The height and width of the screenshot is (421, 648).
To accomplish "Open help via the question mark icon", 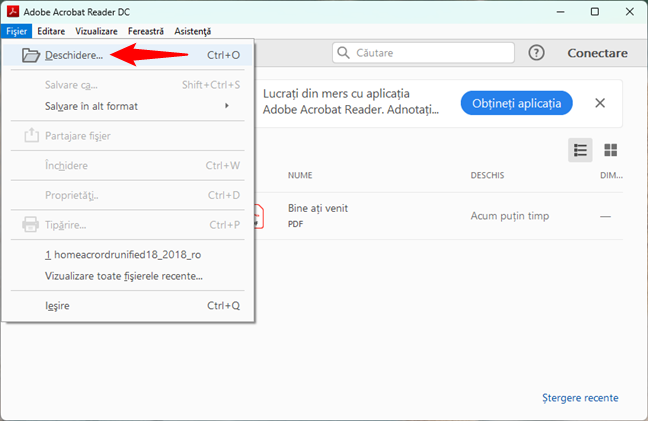I will (x=536, y=53).
